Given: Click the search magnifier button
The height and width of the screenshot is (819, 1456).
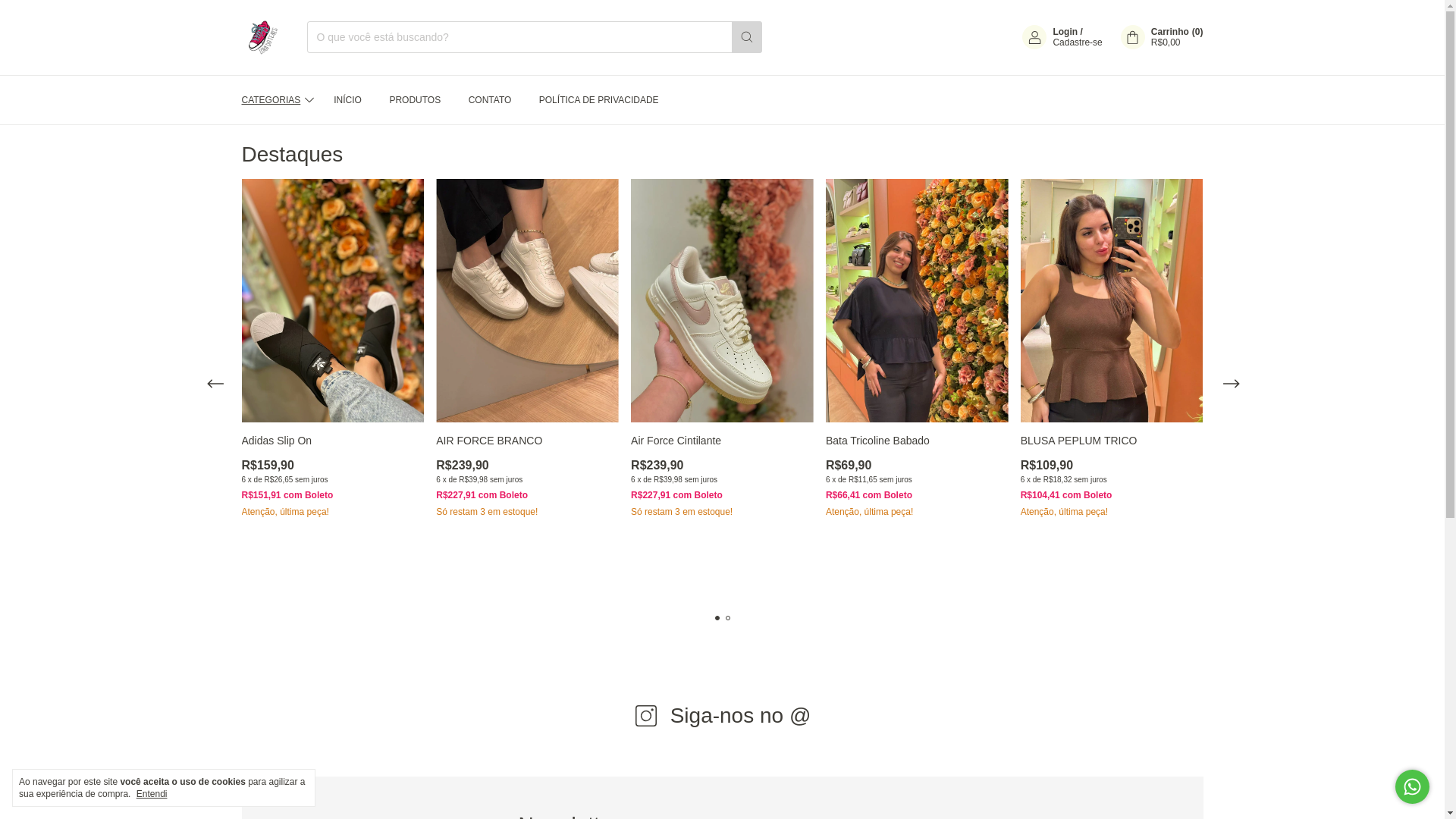Looking at the screenshot, I should click(x=746, y=37).
